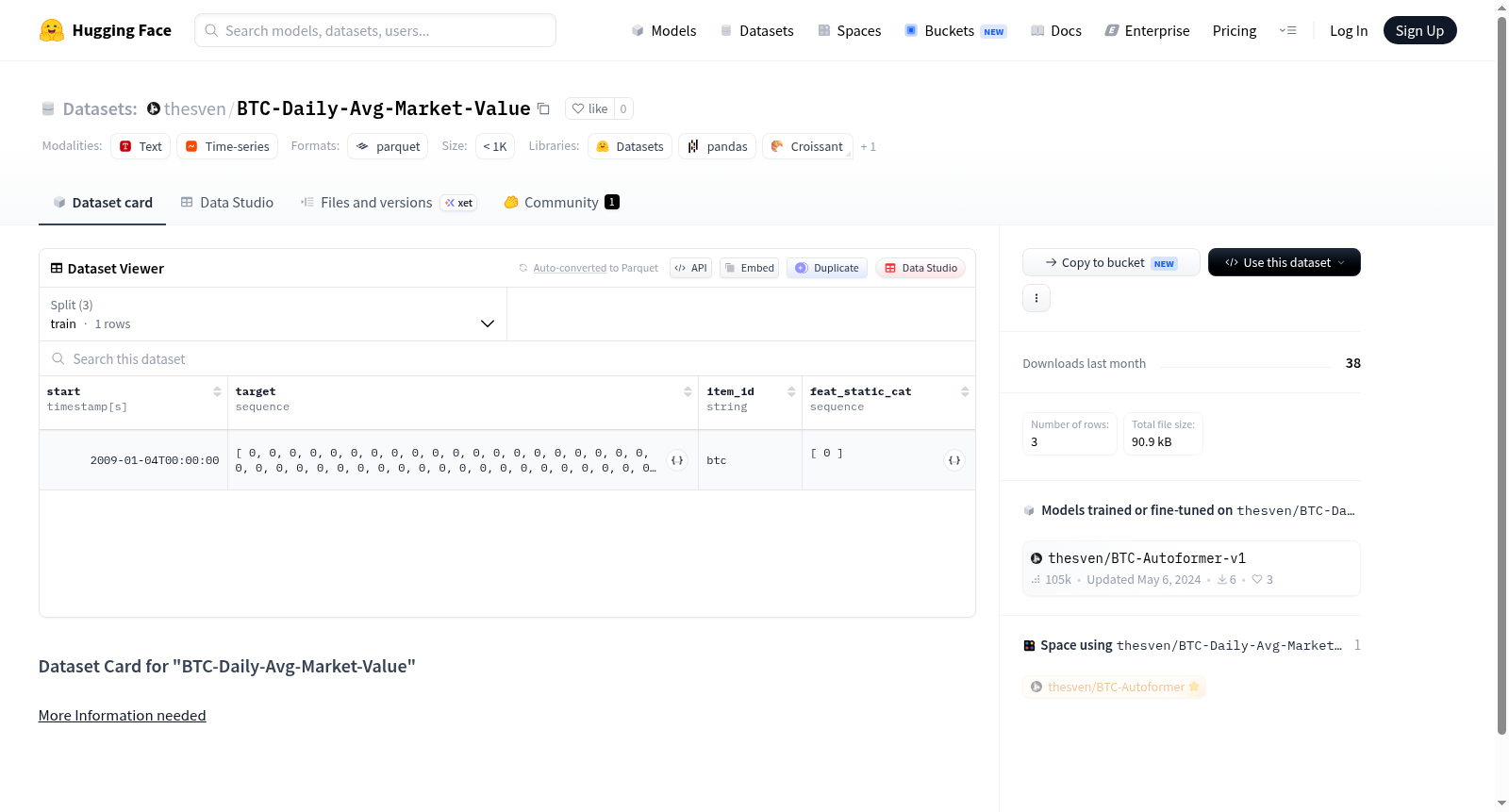Expand the target cell JSON braces icon
1509x812 pixels.
point(677,460)
